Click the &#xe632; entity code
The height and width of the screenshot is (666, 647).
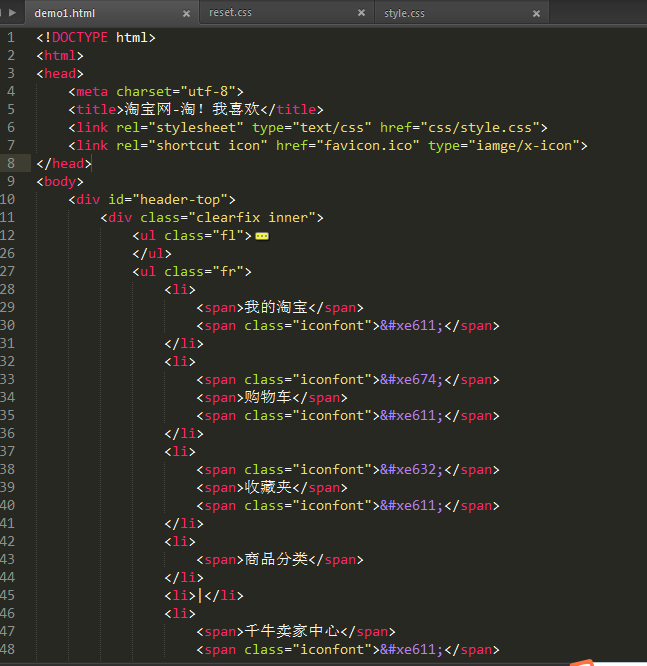click(x=412, y=469)
